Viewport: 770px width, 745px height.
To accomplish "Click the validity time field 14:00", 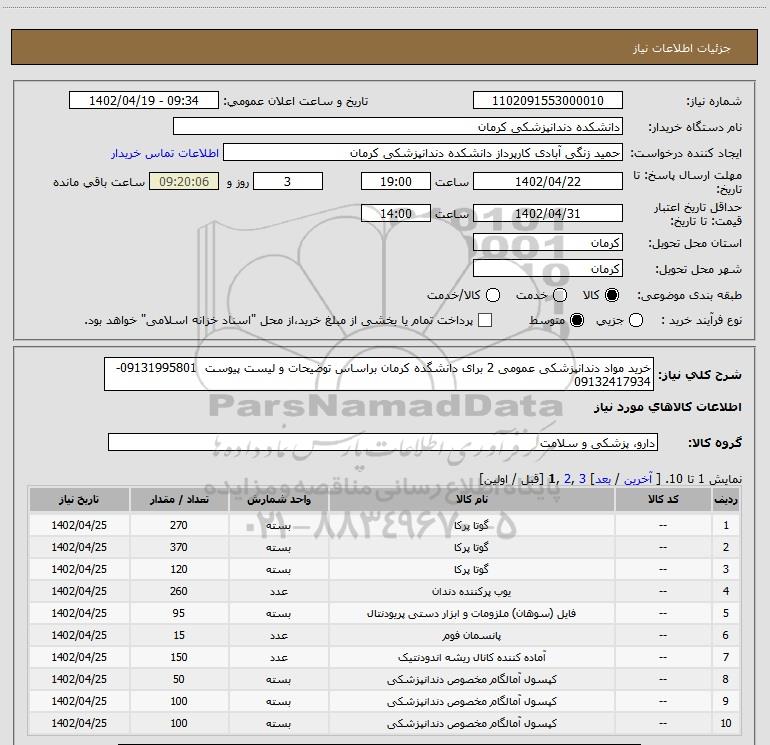I will coord(396,213).
